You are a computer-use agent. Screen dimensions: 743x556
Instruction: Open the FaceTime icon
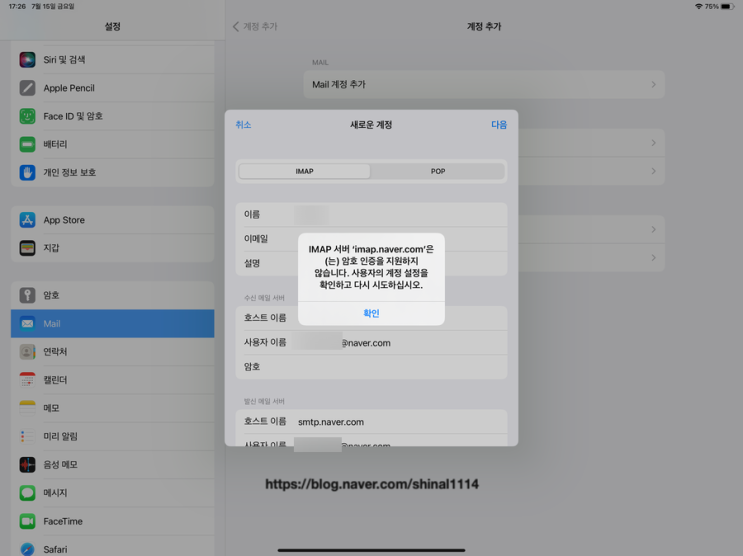(x=27, y=521)
